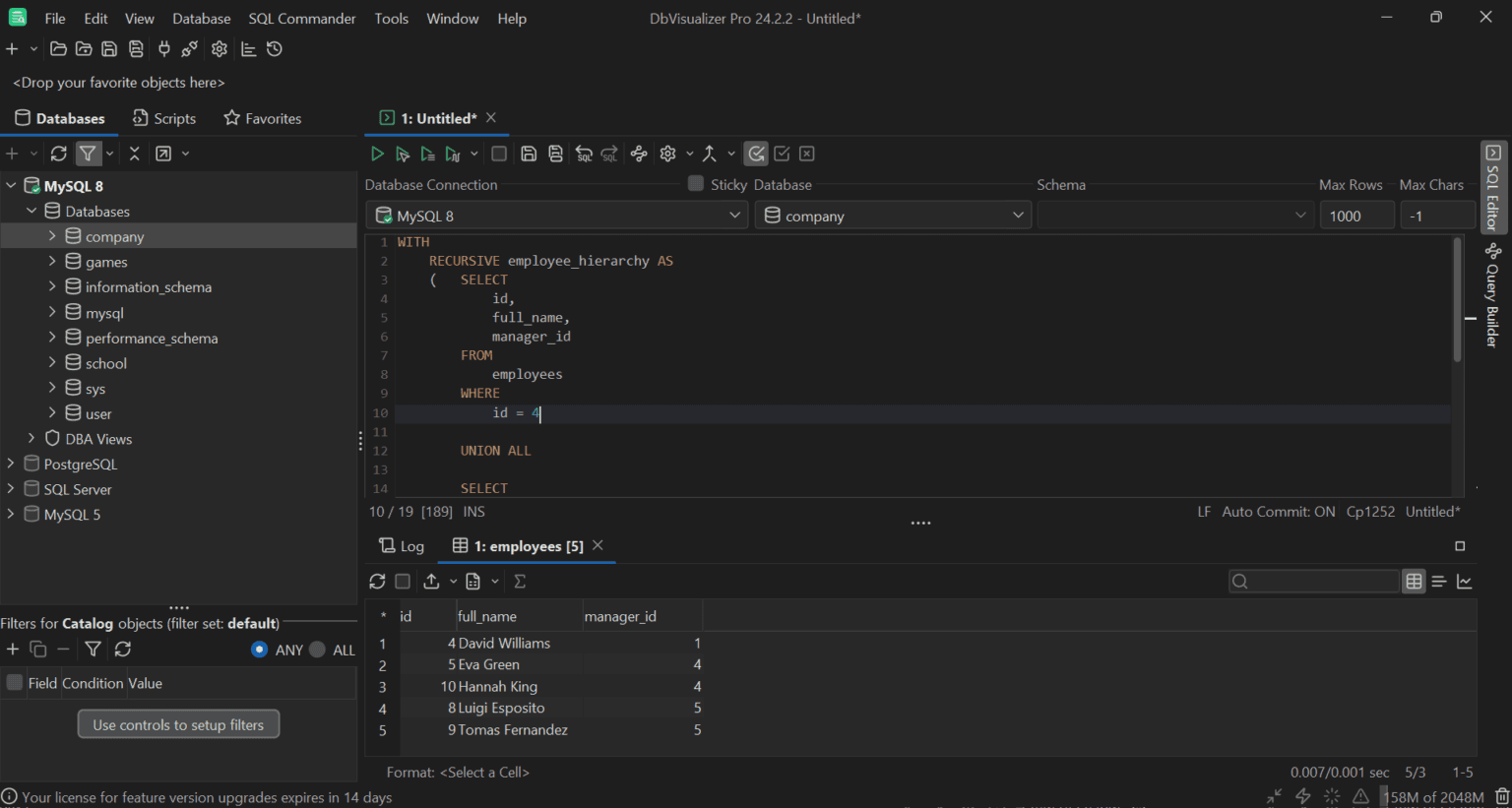Click the Sigma aggregation icon in results toolbar
Viewport: 1512px width, 808px height.
click(x=520, y=582)
